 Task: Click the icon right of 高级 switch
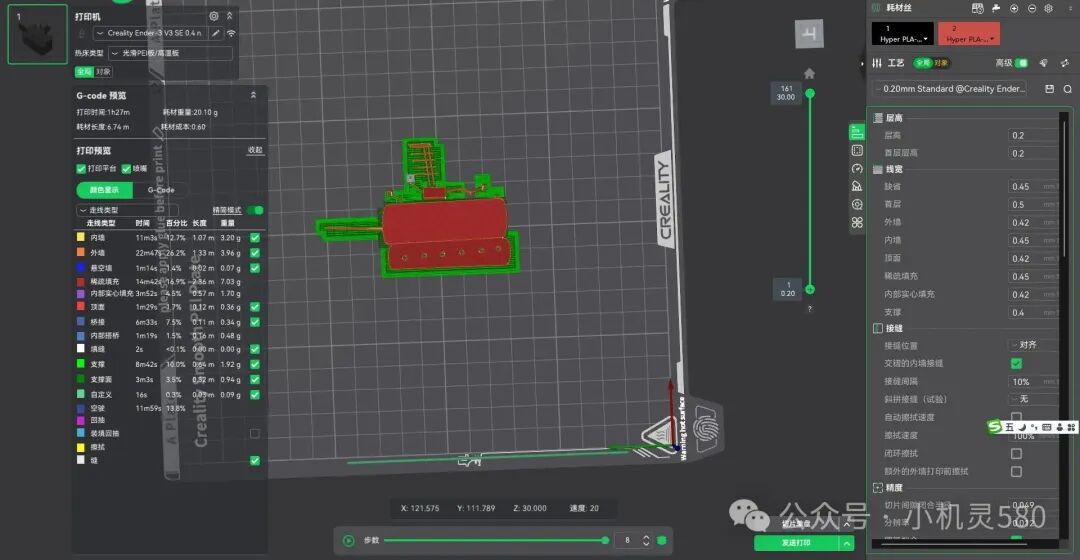1043,63
